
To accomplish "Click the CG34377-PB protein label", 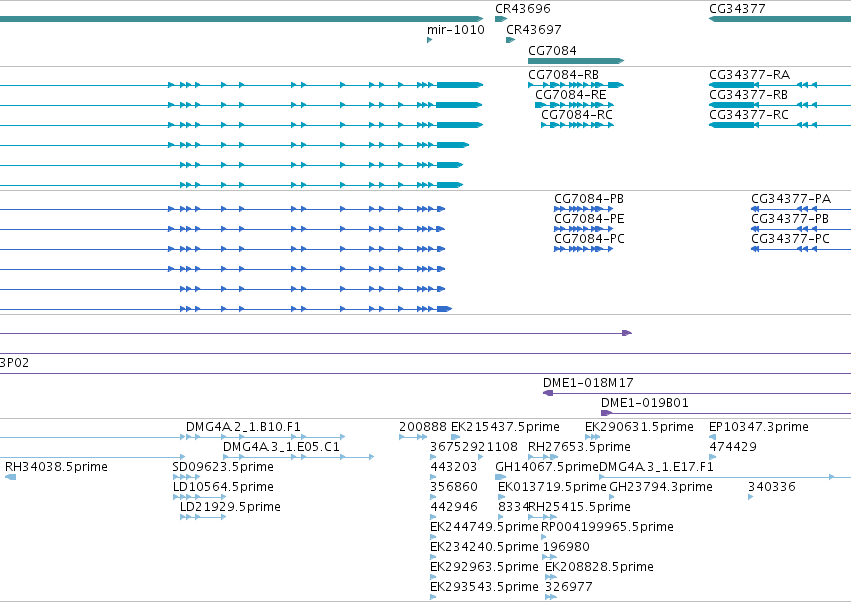I will (x=790, y=219).
